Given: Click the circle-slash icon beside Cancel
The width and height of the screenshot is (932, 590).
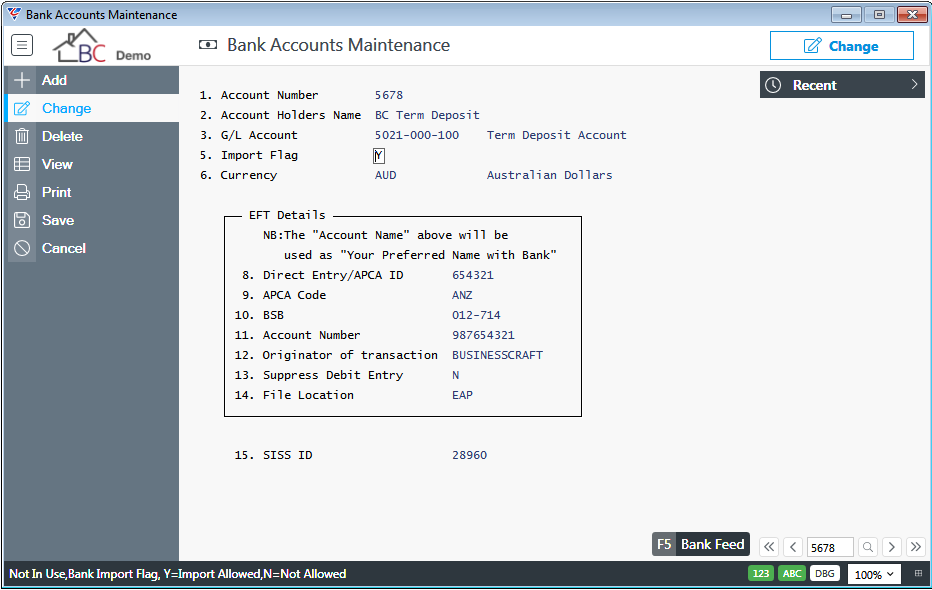Looking at the screenshot, I should click(22, 248).
